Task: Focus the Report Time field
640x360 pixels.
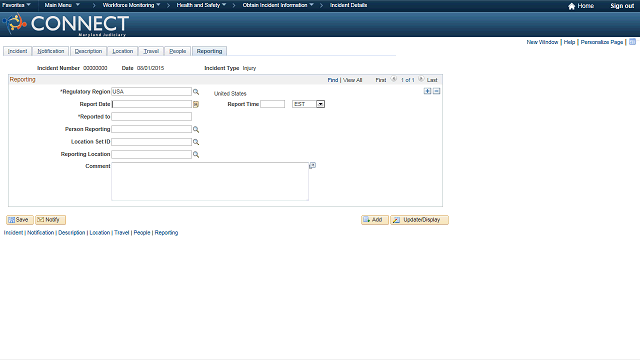Action: [x=272, y=104]
